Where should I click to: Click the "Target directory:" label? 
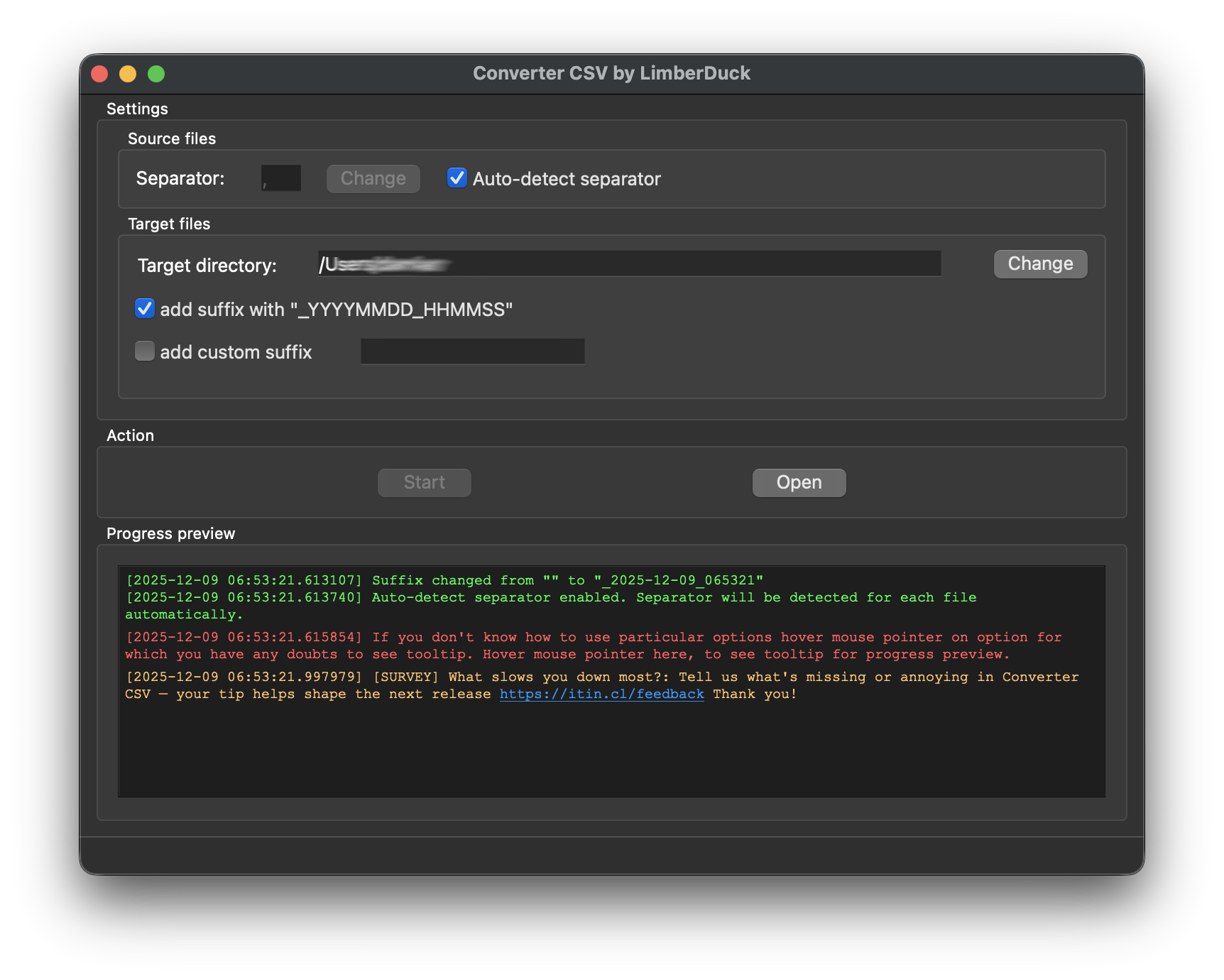tap(207, 266)
